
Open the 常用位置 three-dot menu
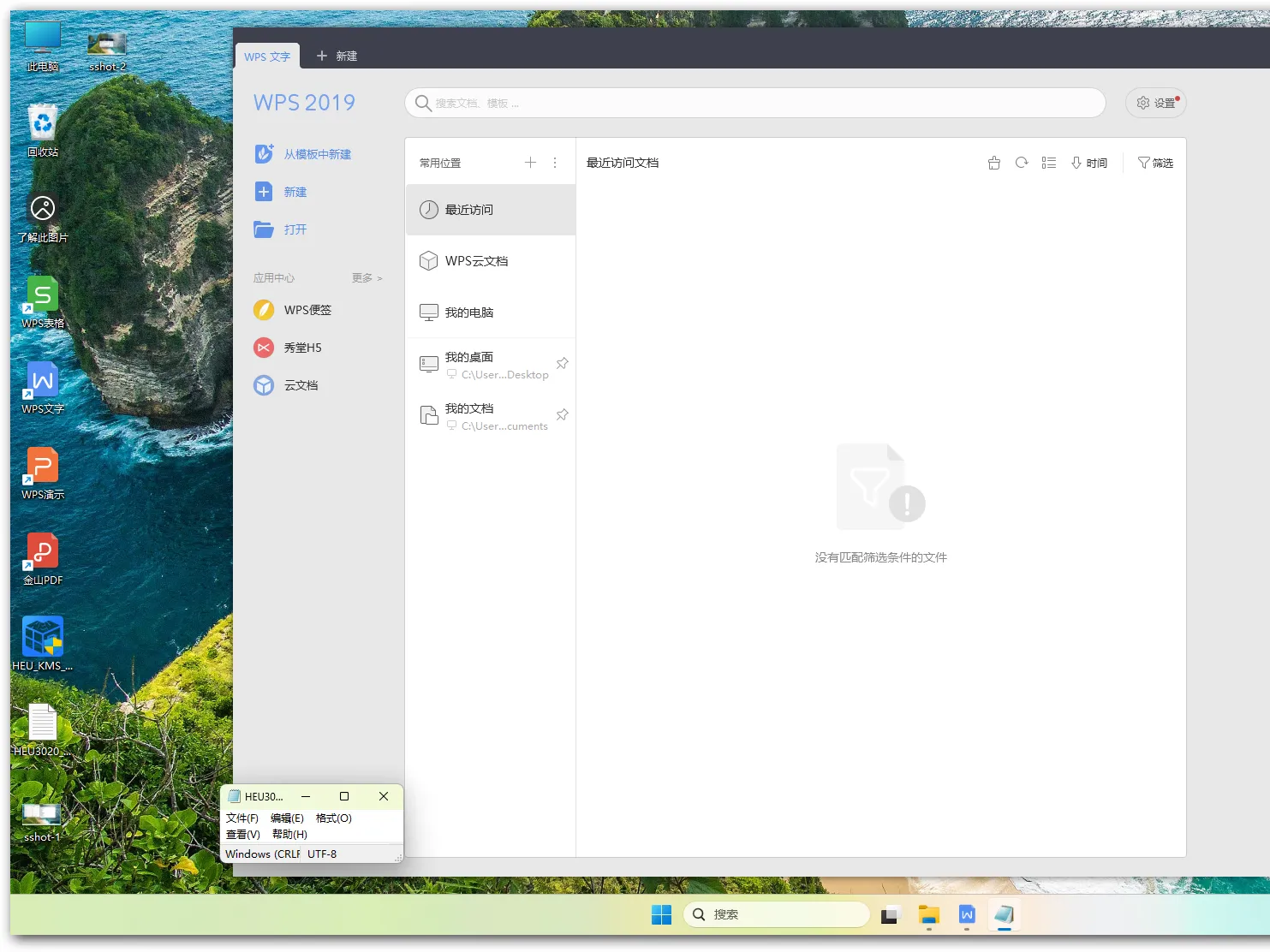click(x=555, y=162)
